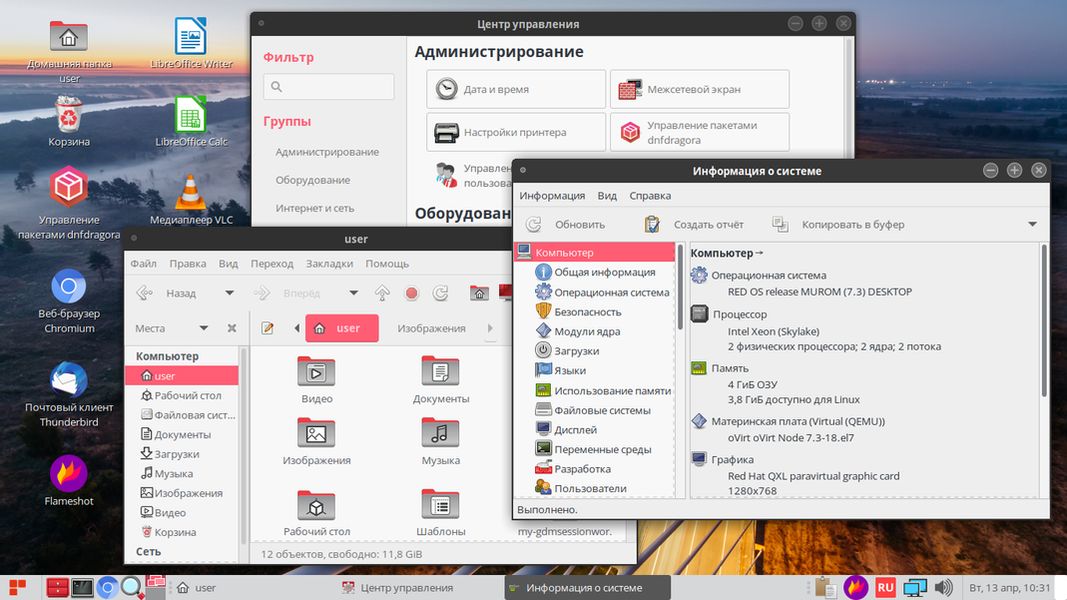Click the volume icon in system tray
This screenshot has height=600, width=1067.
pyautogui.click(x=943, y=588)
